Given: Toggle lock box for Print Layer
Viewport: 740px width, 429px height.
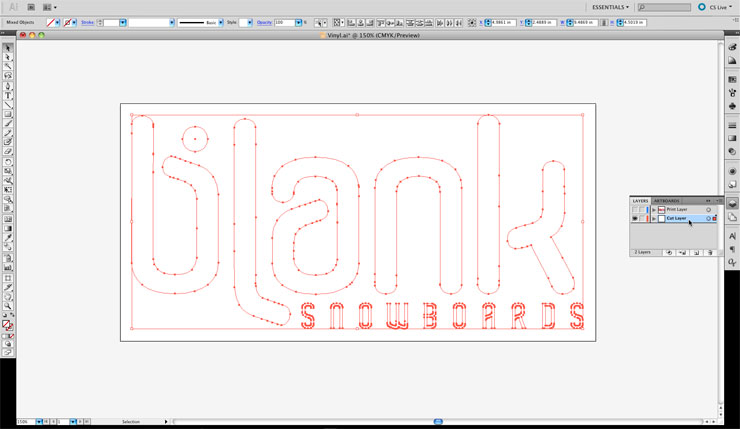Looking at the screenshot, I should coord(642,210).
